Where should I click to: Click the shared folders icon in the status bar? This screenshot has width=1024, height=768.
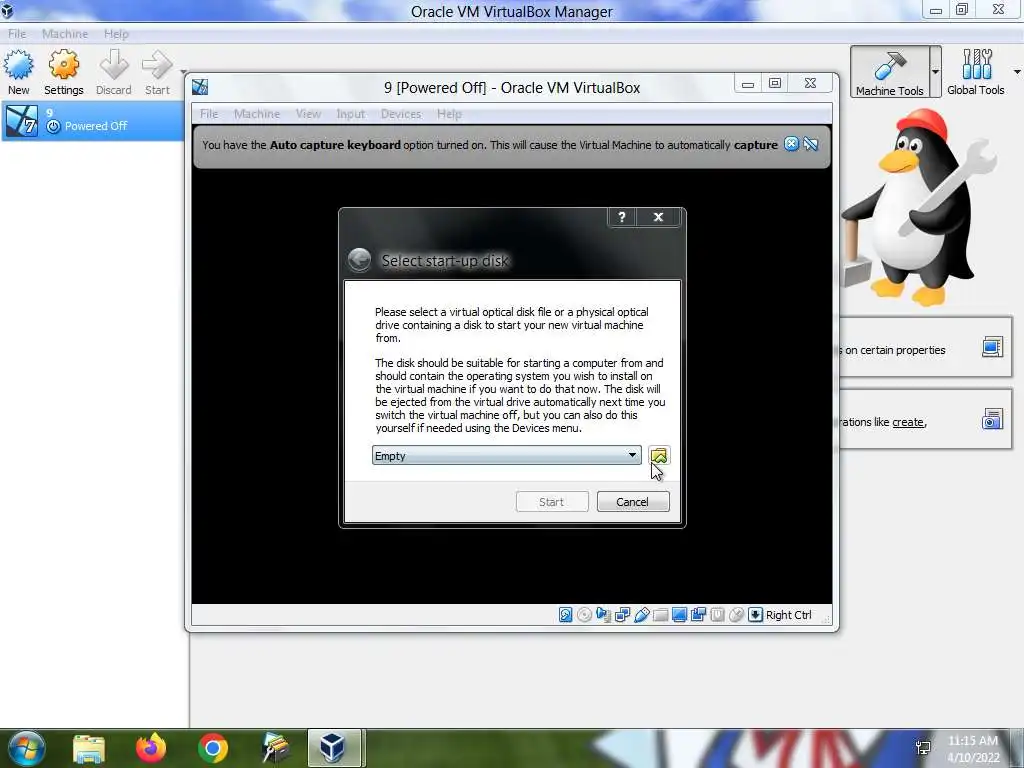660,615
